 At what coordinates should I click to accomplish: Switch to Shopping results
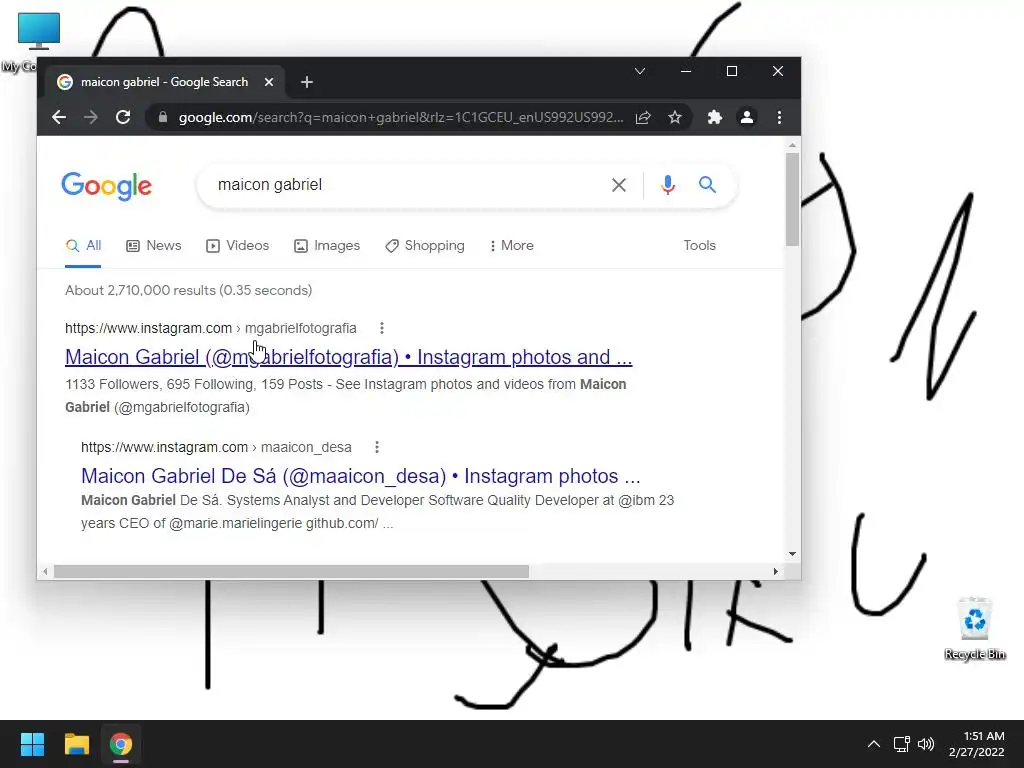pyautogui.click(x=425, y=246)
